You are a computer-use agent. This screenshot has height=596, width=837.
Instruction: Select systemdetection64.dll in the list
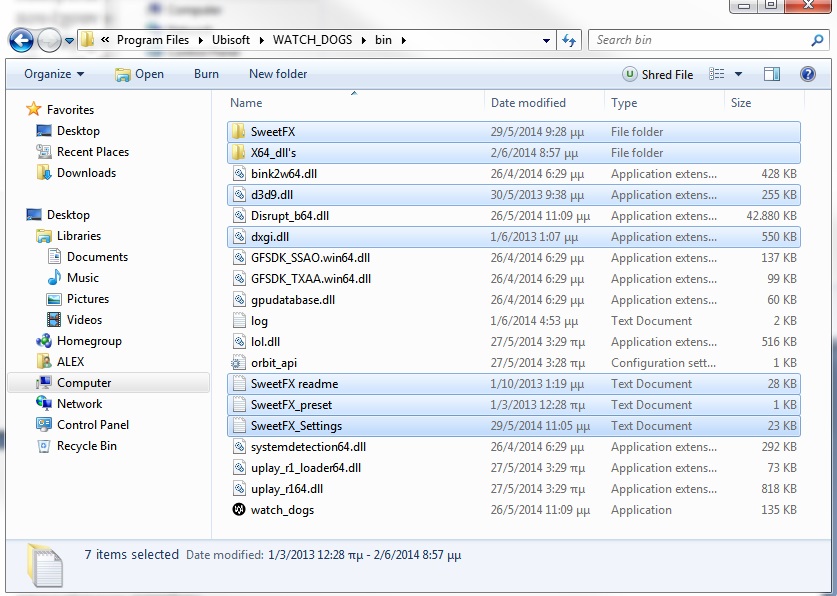point(308,447)
